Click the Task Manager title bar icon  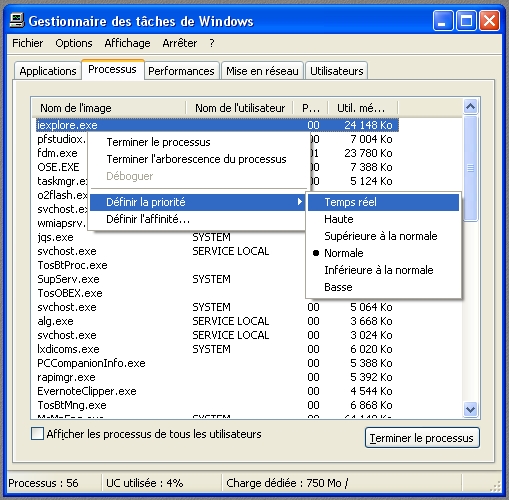17,21
